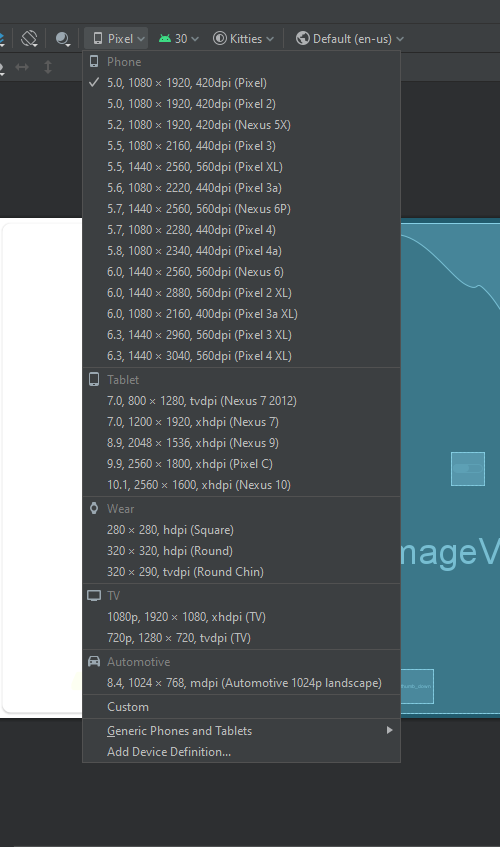Choose the Nexus 7 2012 tablet
The width and height of the screenshot is (500, 847).
(241, 401)
